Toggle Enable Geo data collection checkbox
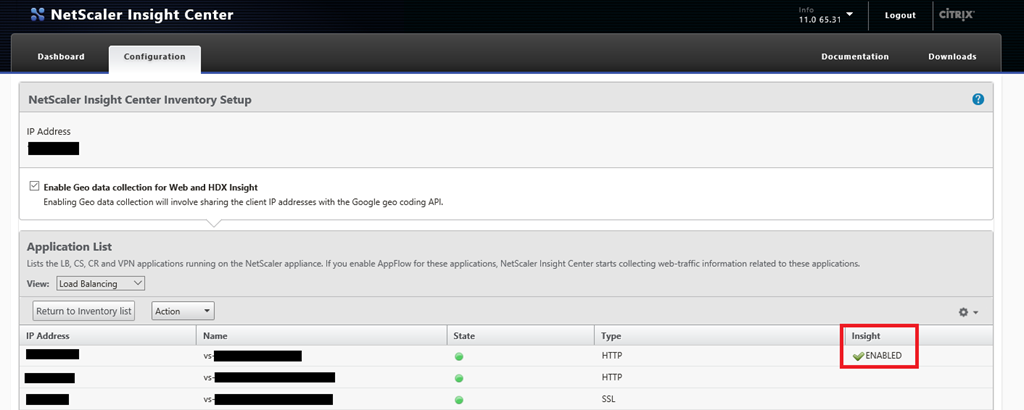Viewport: 1024px width, 410px height. click(35, 187)
